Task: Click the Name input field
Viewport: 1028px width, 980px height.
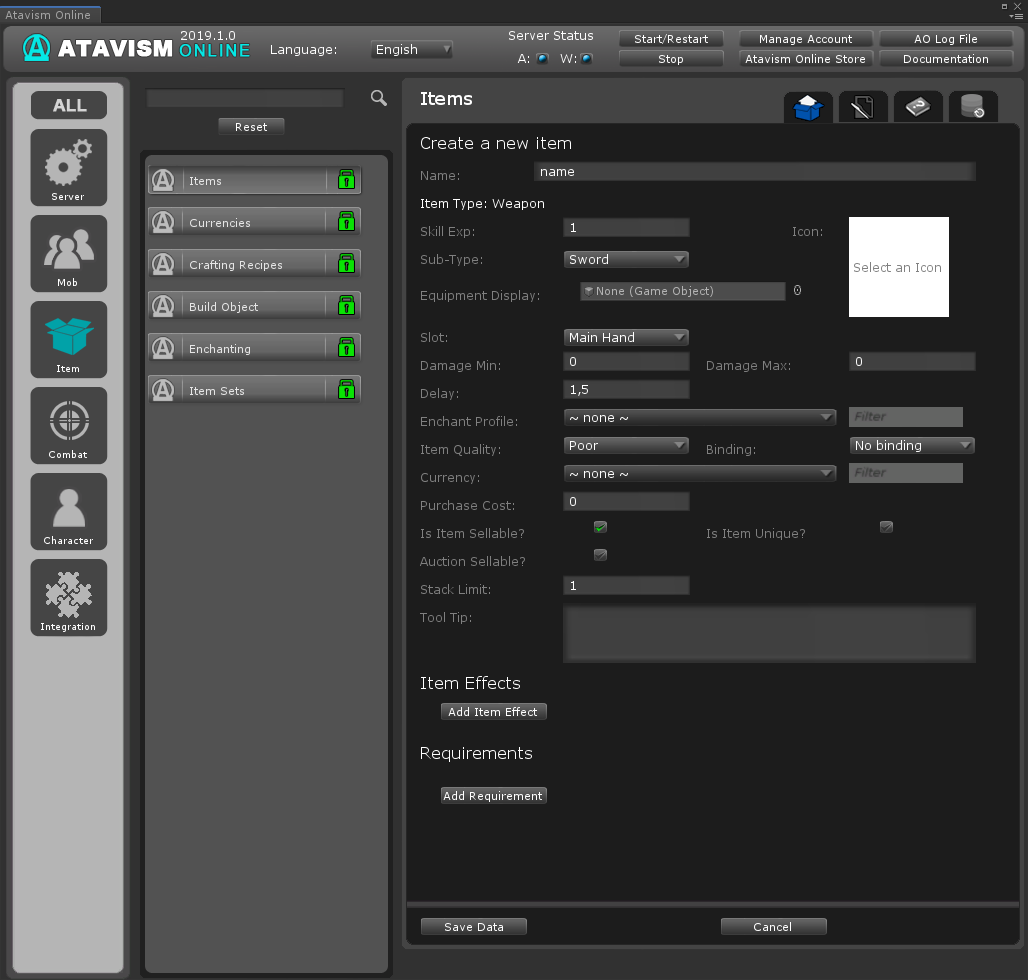Action: tap(754, 172)
